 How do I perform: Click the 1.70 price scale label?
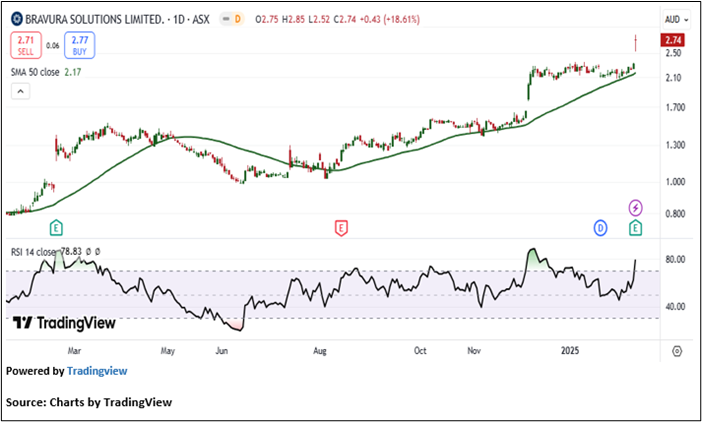pyautogui.click(x=673, y=108)
